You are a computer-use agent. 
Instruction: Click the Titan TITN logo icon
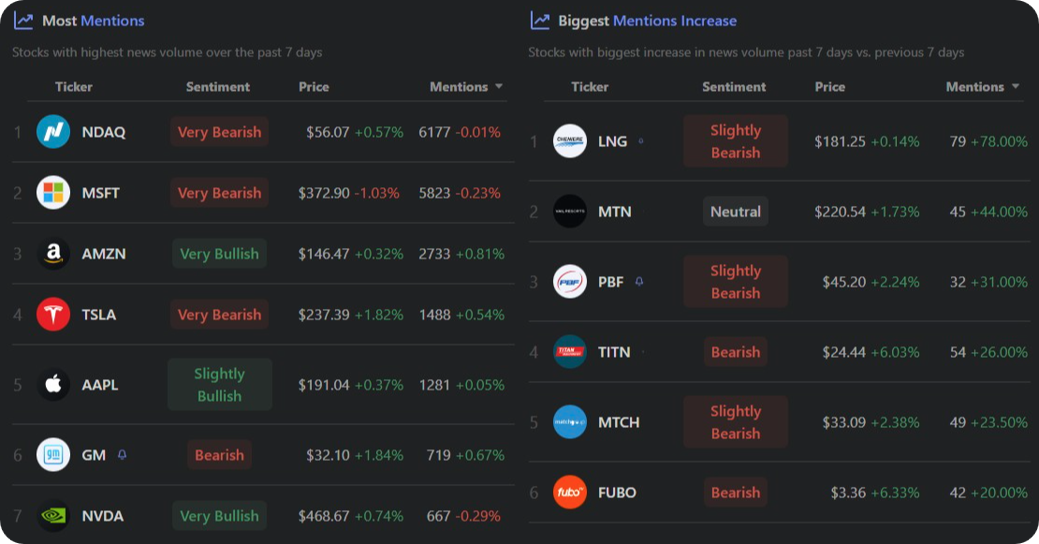click(x=569, y=352)
